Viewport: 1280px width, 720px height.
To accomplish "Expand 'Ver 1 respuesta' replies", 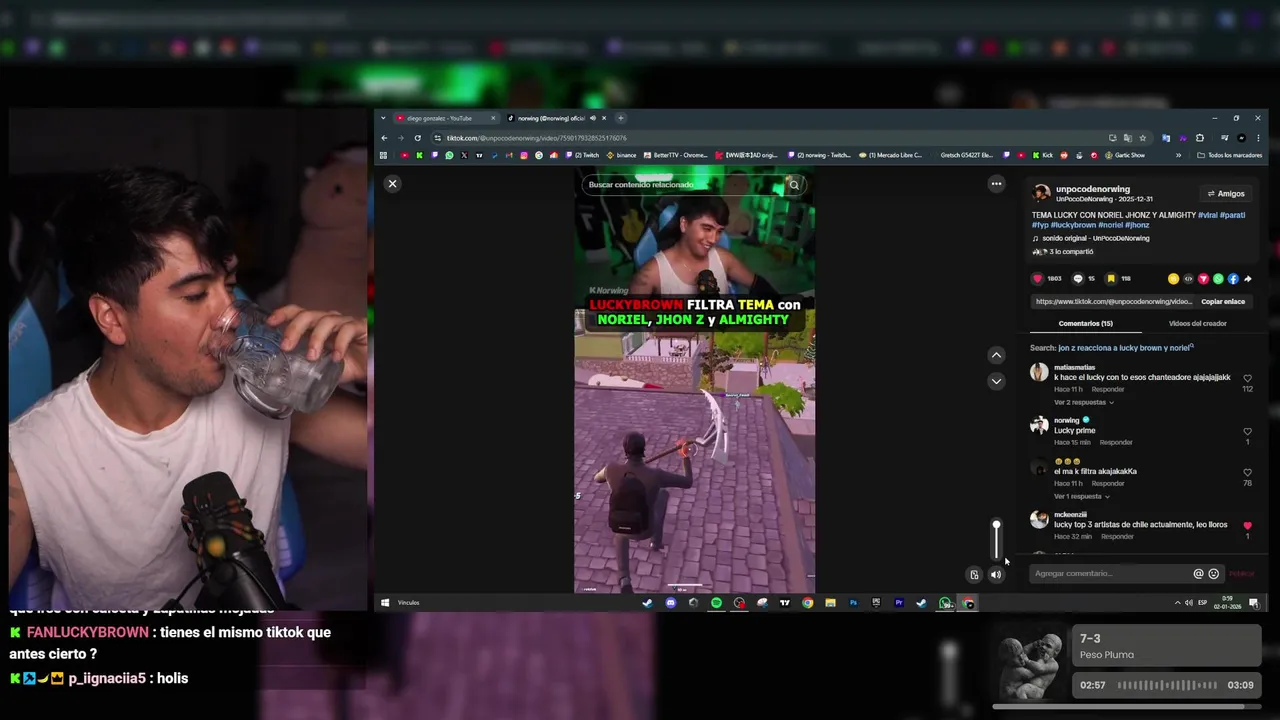I will [x=1084, y=496].
